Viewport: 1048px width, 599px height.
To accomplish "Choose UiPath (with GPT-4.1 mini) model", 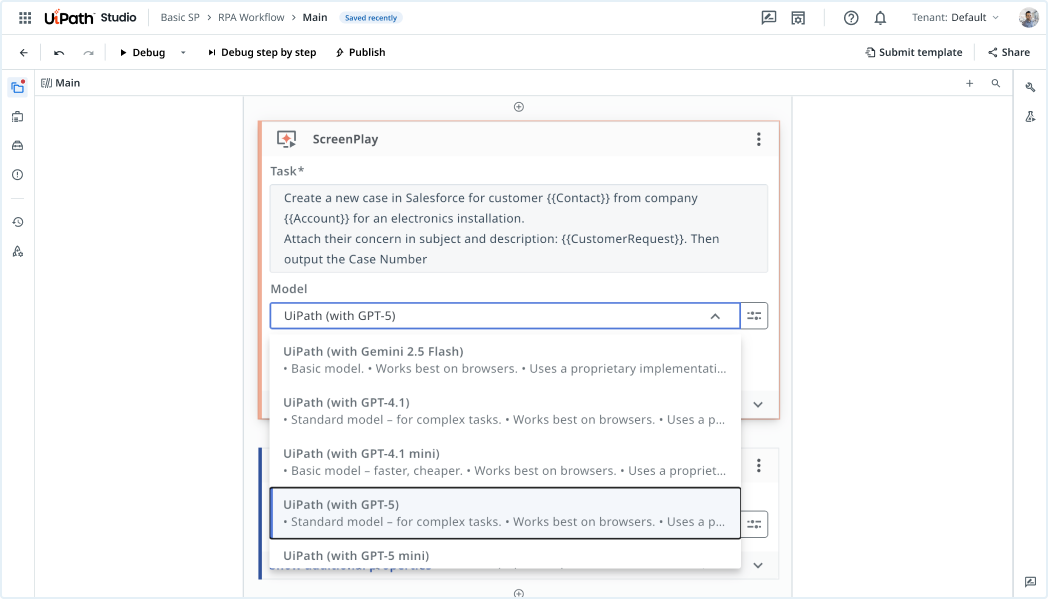I will [x=505, y=462].
